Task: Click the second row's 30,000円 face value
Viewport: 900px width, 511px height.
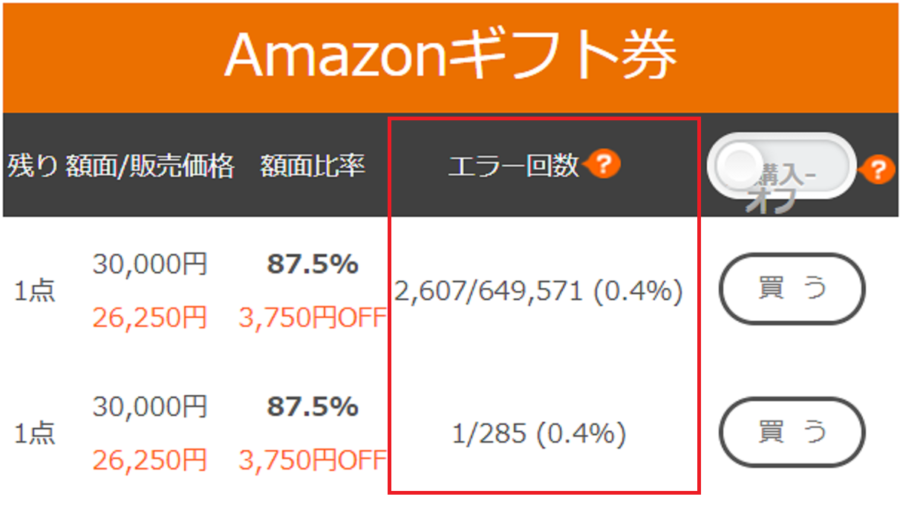Action: point(150,407)
